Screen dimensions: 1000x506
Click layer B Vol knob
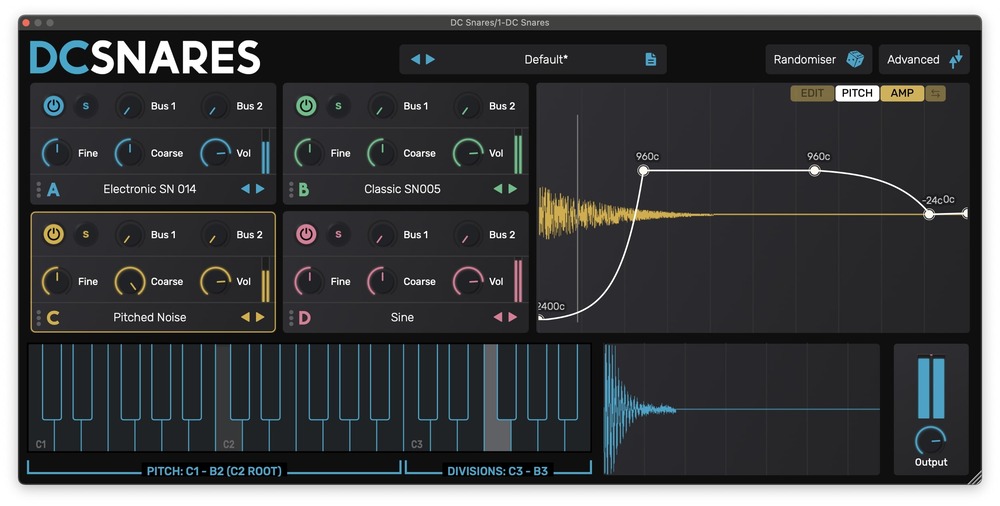(468, 153)
